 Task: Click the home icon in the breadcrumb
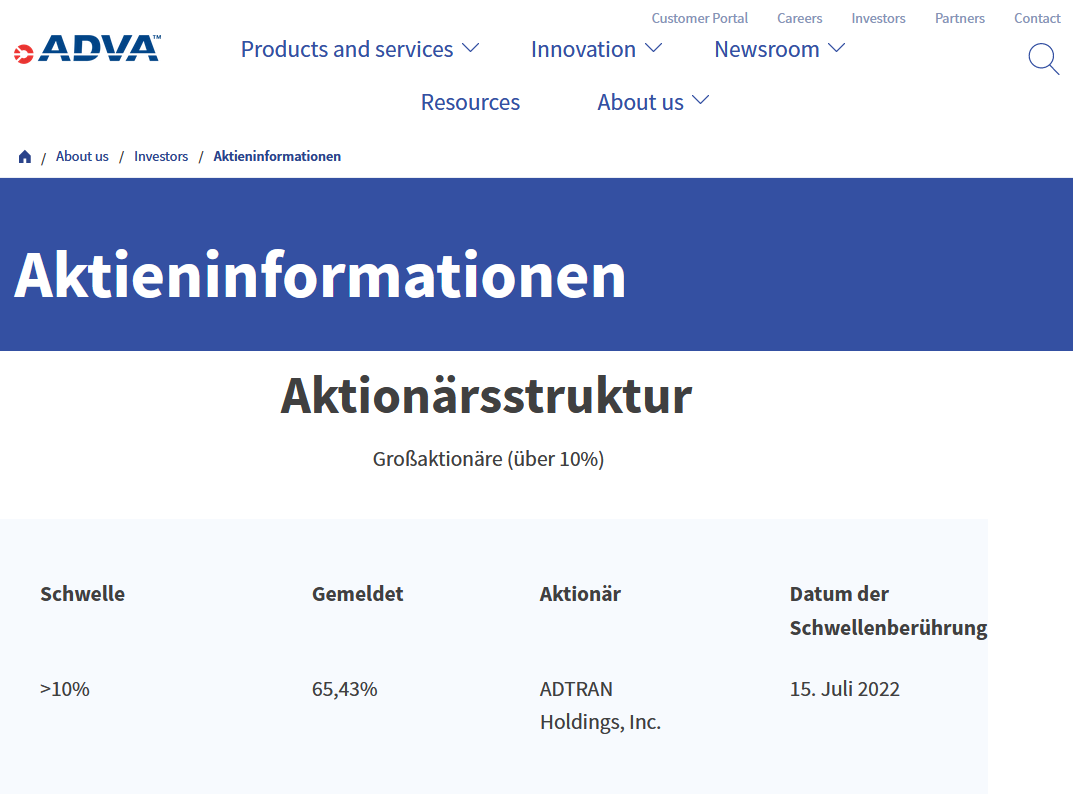[x=24, y=155]
